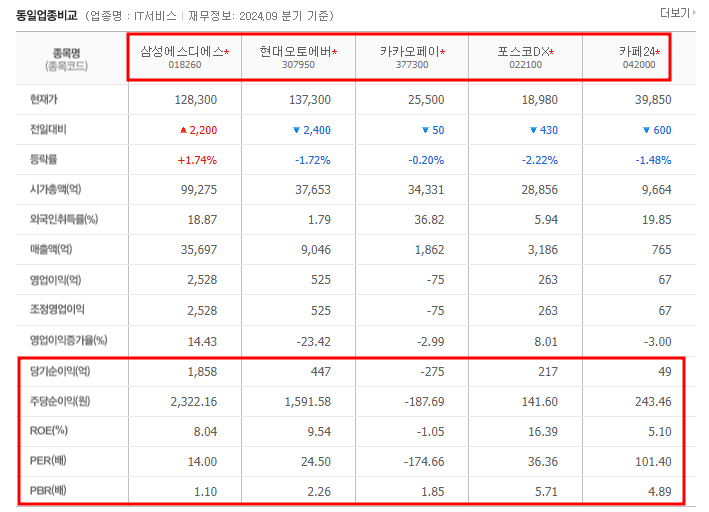Select the PER(배) row label
Viewport: 709px width, 512px height.
click(48, 460)
